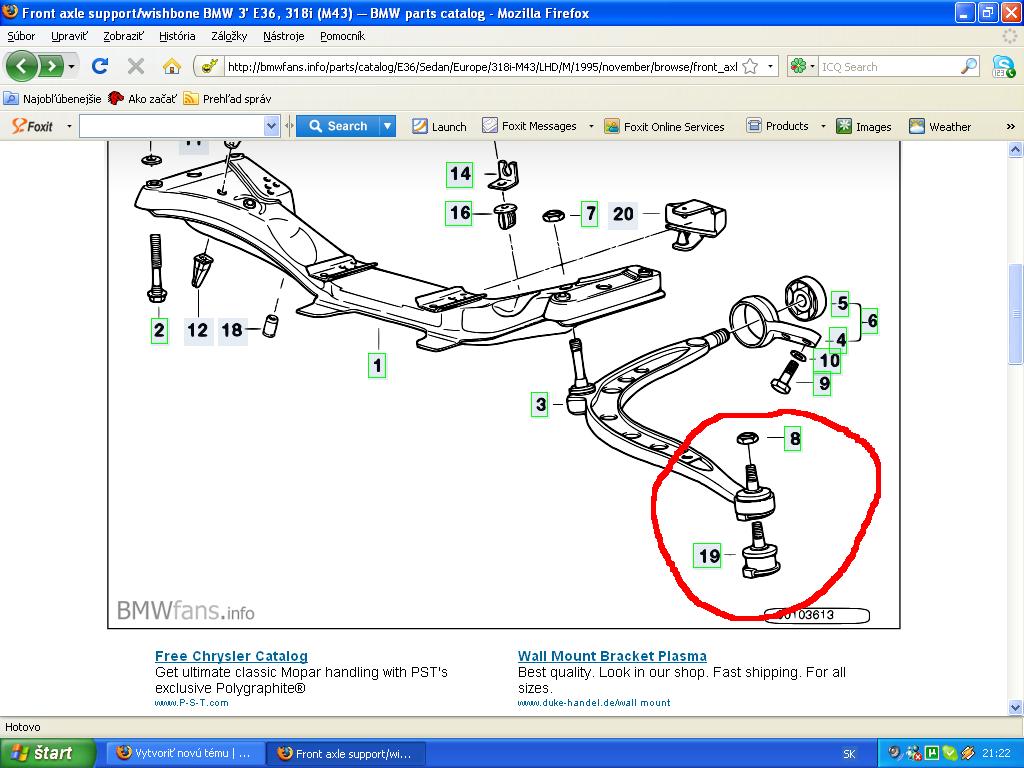Image resolution: width=1024 pixels, height=768 pixels.
Task: Click the stop loading X icon
Action: click(x=136, y=66)
